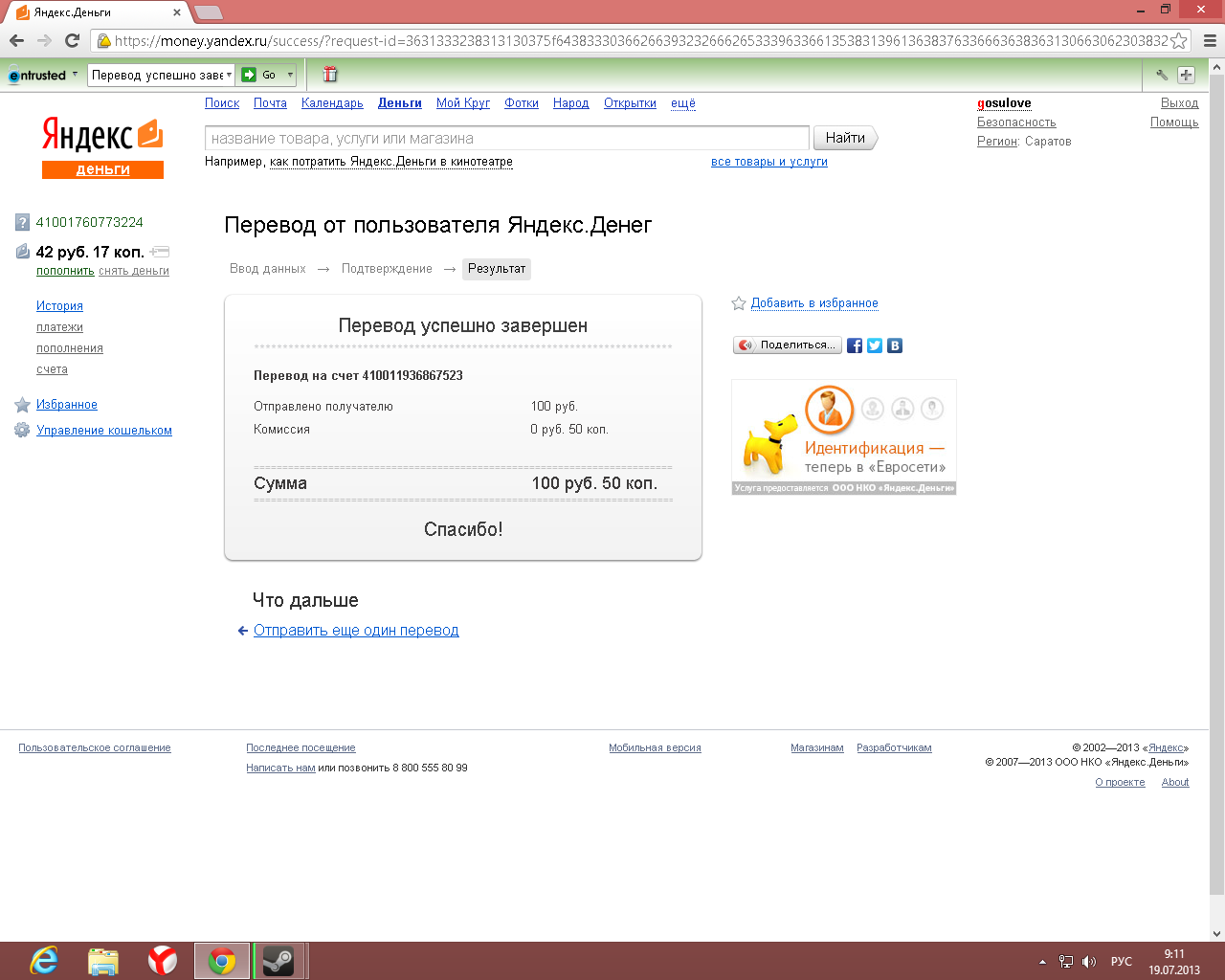Click the Яндекс.Деньги browser tab
The height and width of the screenshot is (980, 1225).
click(96, 12)
